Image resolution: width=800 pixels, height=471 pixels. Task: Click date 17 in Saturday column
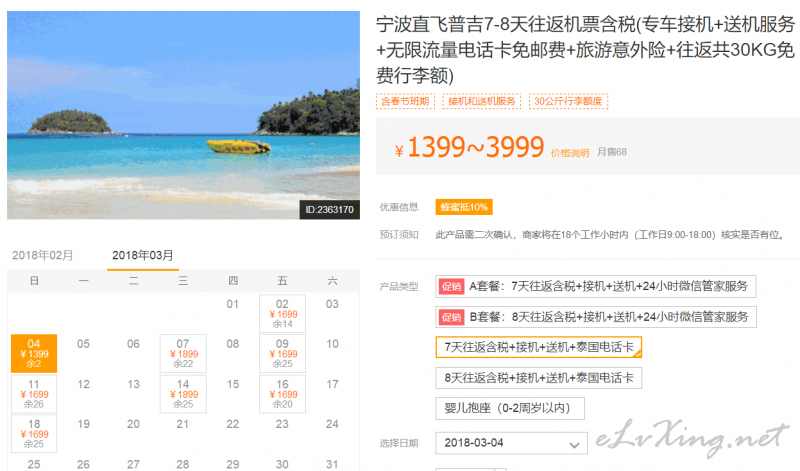click(332, 384)
